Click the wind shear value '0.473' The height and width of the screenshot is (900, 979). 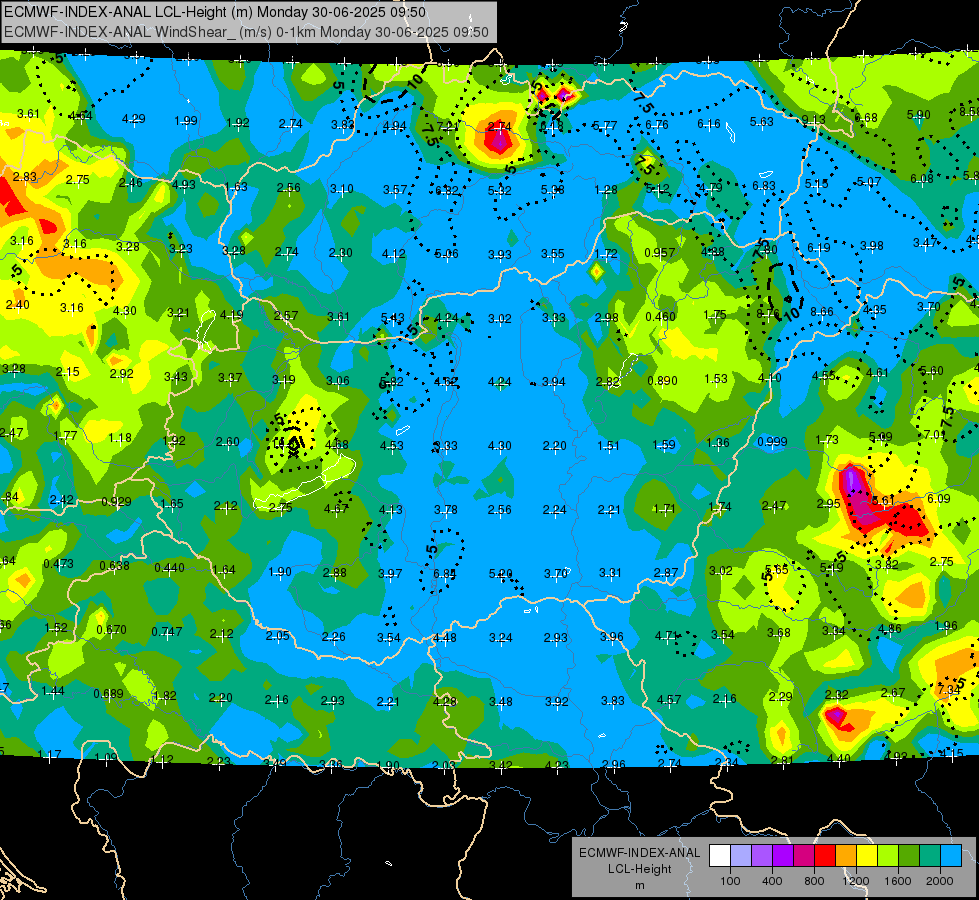[x=58, y=564]
